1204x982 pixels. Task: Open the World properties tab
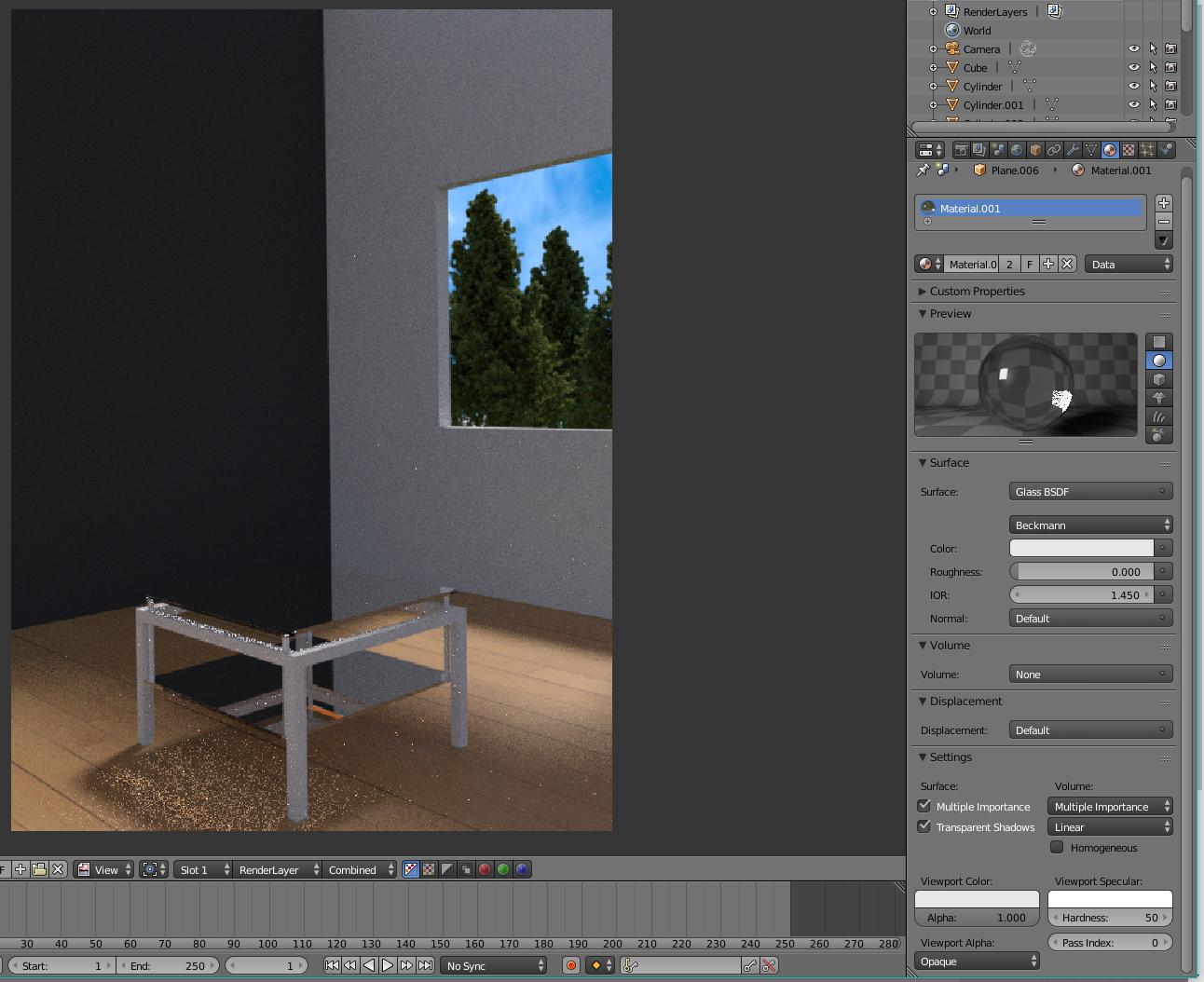pos(1017,150)
